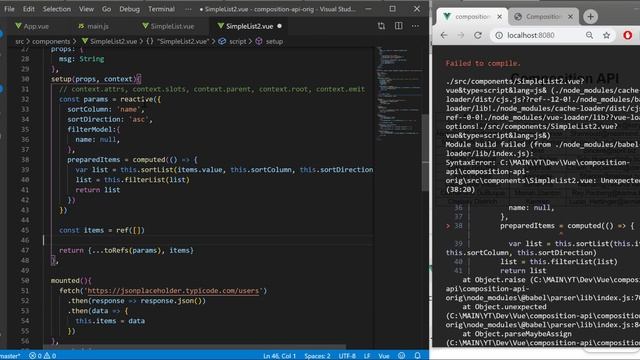Change end of line sequence LF
The height and width of the screenshot is (360, 640).
coord(367,356)
